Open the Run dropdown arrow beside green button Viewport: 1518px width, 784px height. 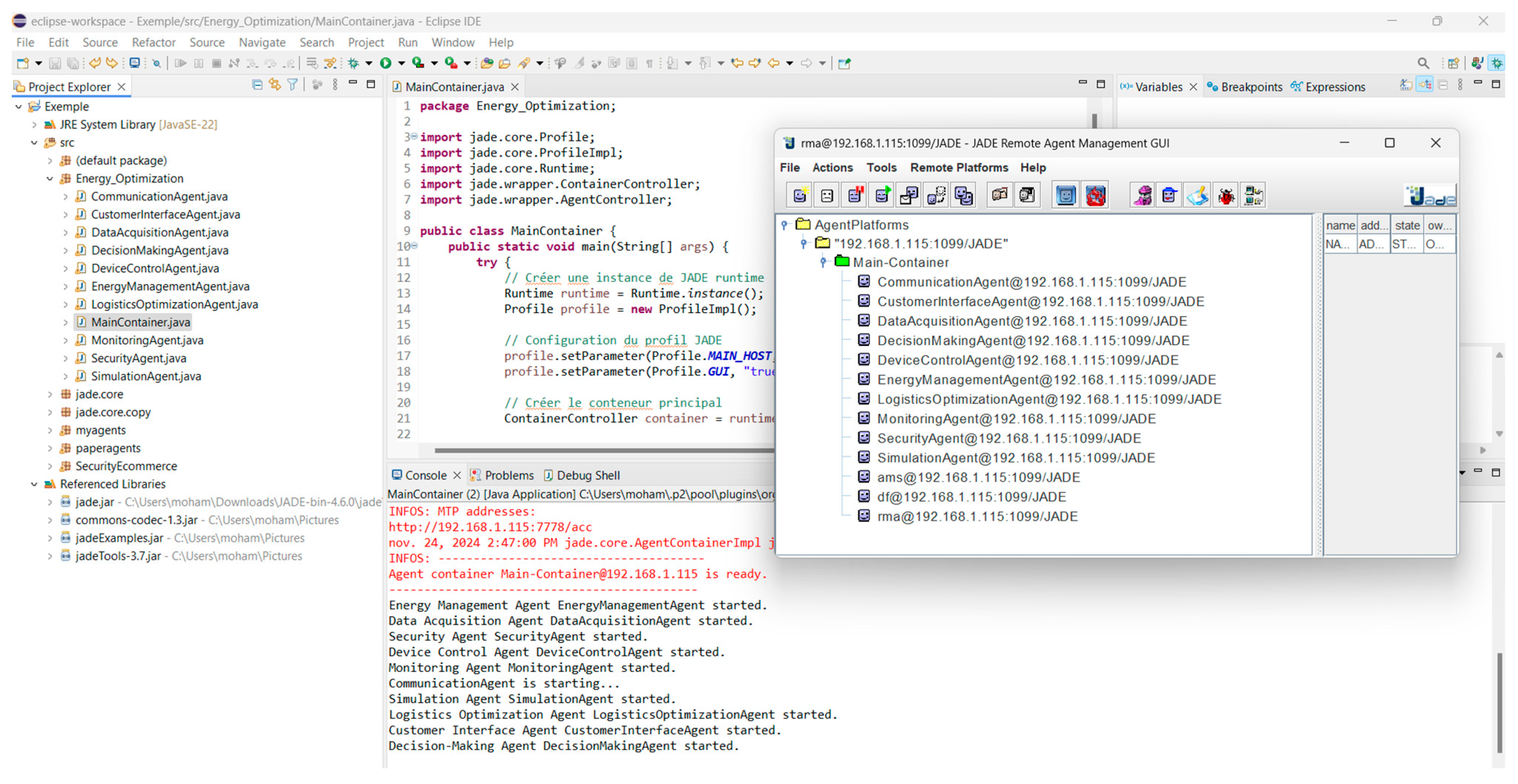click(x=402, y=63)
